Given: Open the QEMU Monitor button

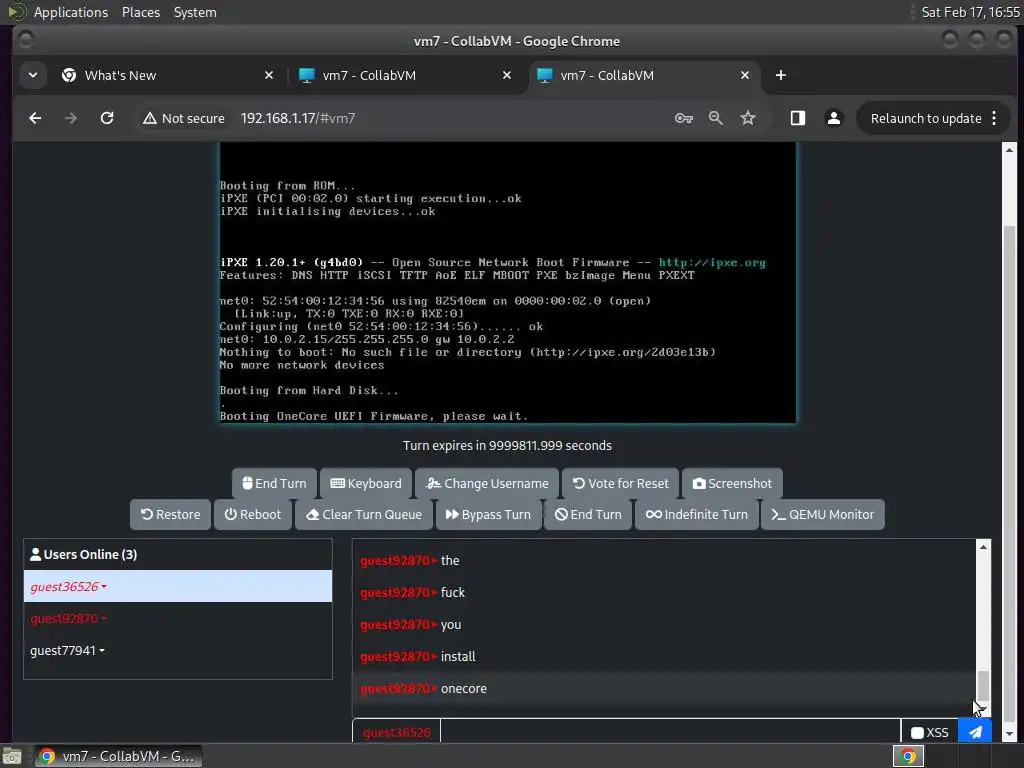Looking at the screenshot, I should (x=822, y=515).
